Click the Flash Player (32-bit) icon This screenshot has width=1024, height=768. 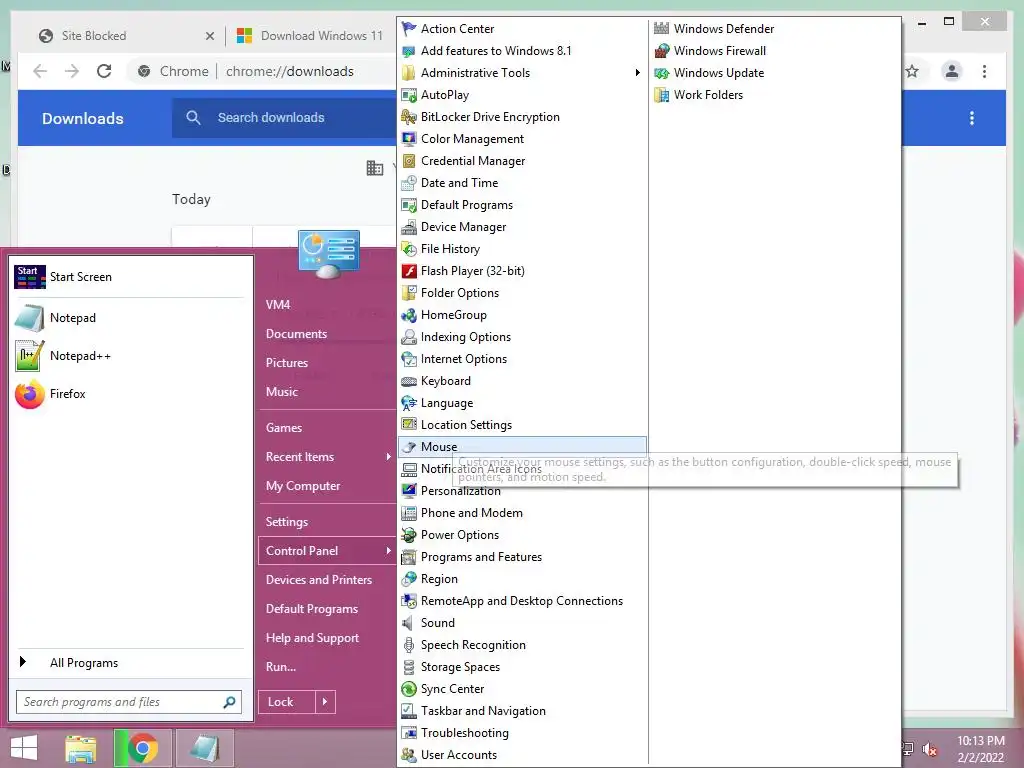[409, 271]
